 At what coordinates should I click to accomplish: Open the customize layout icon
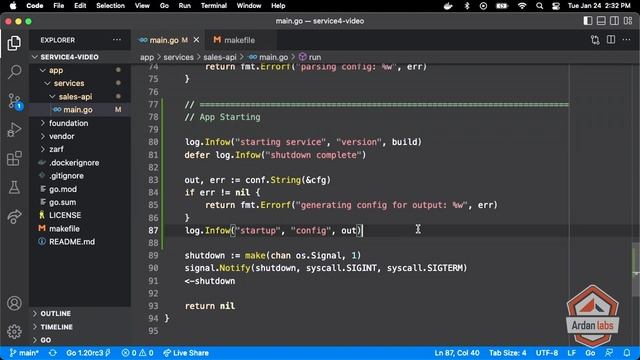[628, 21]
